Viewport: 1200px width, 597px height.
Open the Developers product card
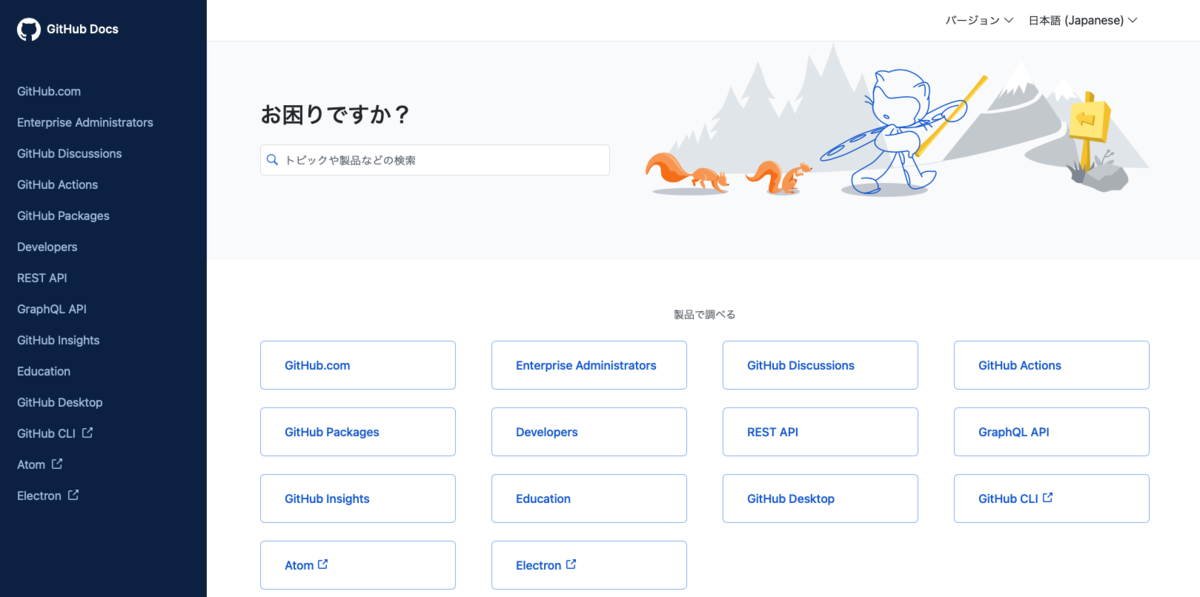tap(589, 432)
